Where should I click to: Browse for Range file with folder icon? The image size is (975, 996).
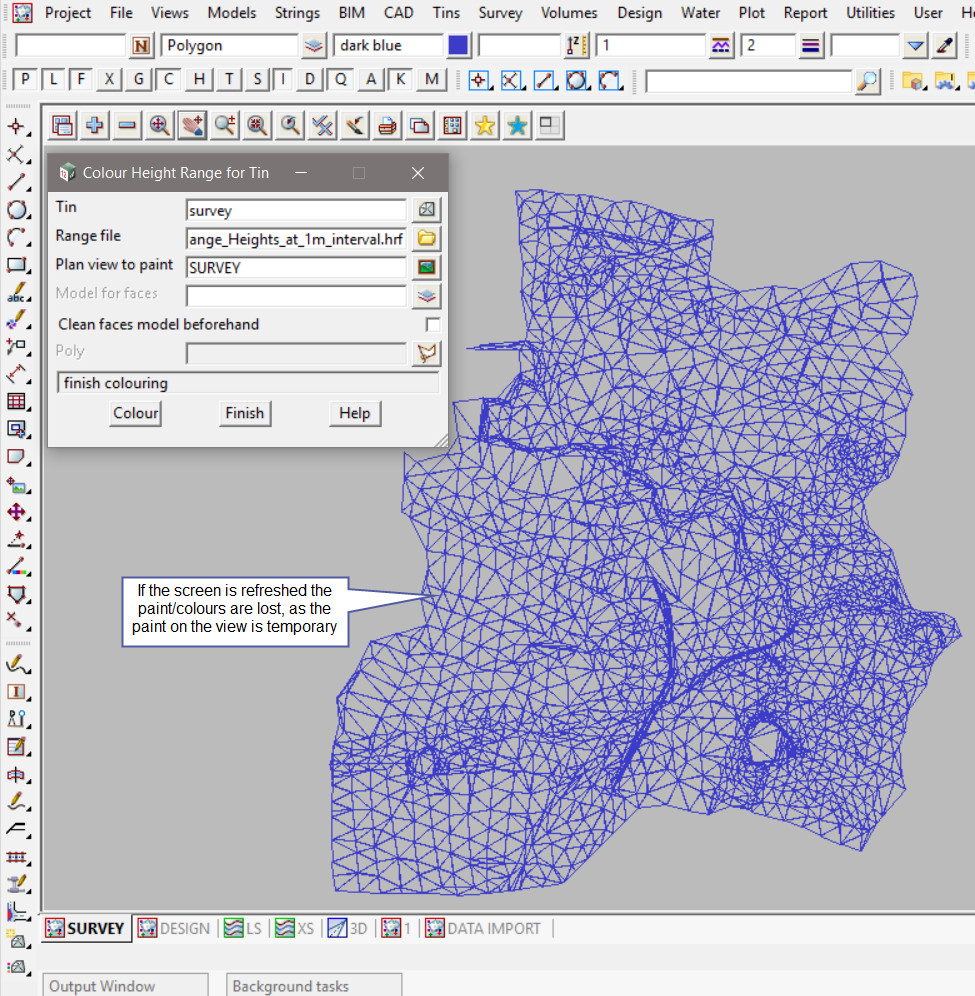point(427,238)
